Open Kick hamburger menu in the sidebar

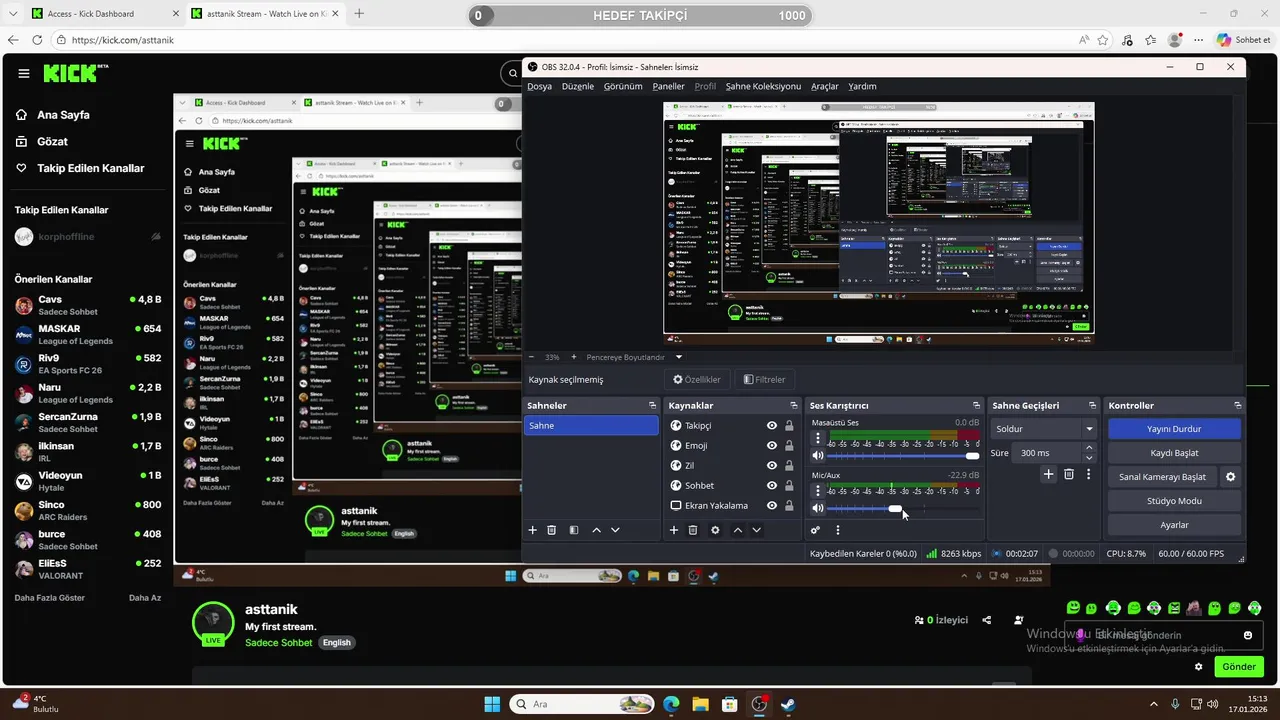23,73
